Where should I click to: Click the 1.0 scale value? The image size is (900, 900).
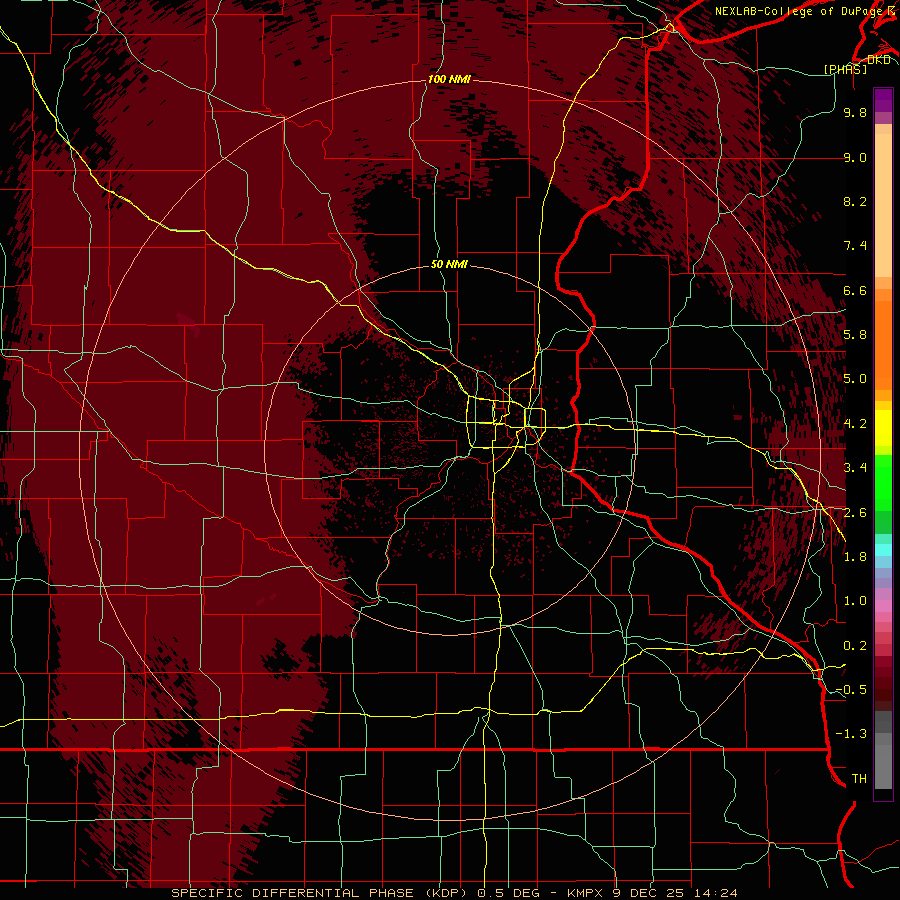855,601
